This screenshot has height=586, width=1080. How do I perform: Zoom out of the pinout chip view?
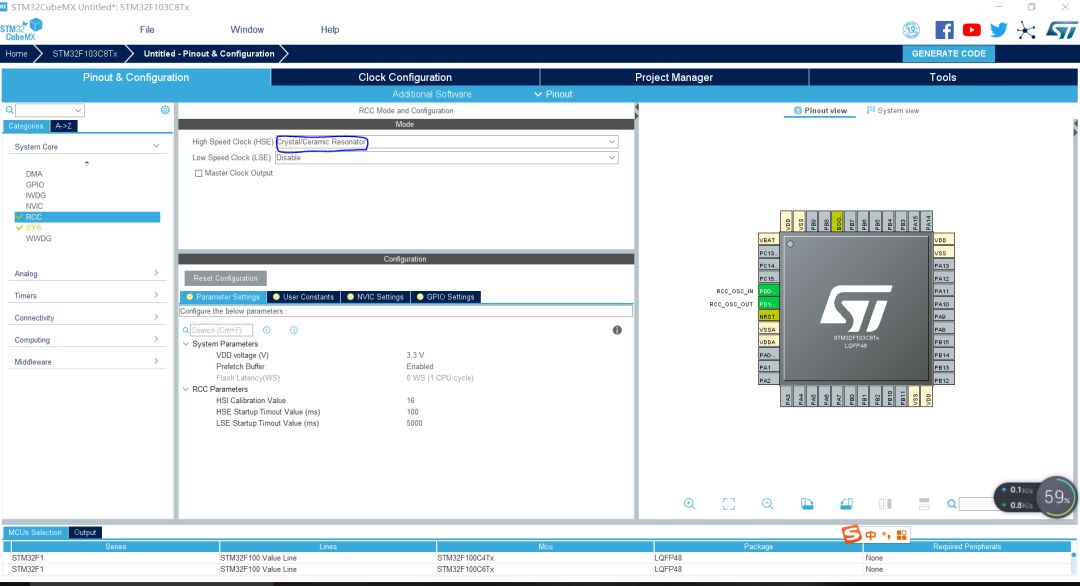(767, 504)
